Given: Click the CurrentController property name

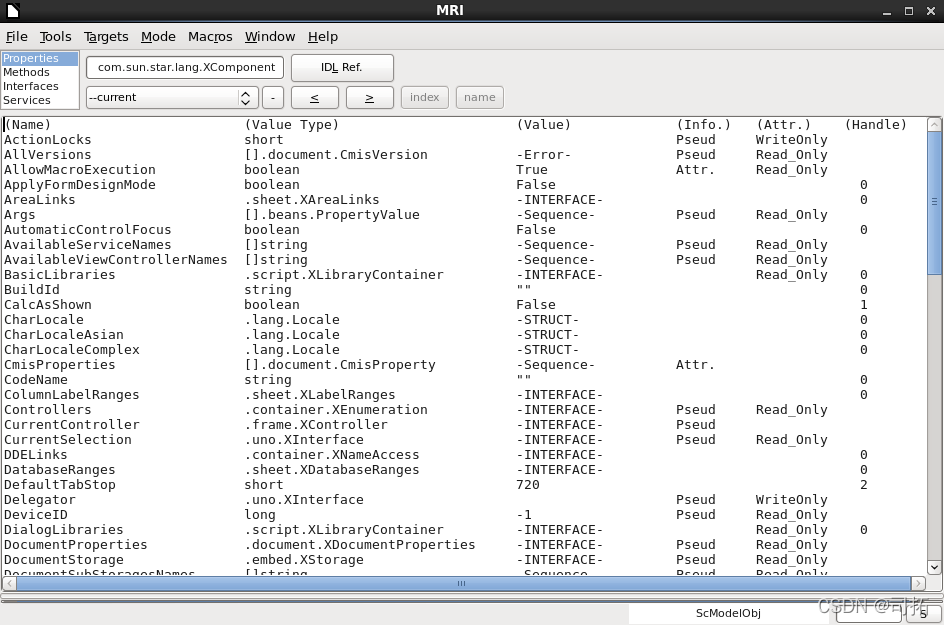Looking at the screenshot, I should click(72, 425).
